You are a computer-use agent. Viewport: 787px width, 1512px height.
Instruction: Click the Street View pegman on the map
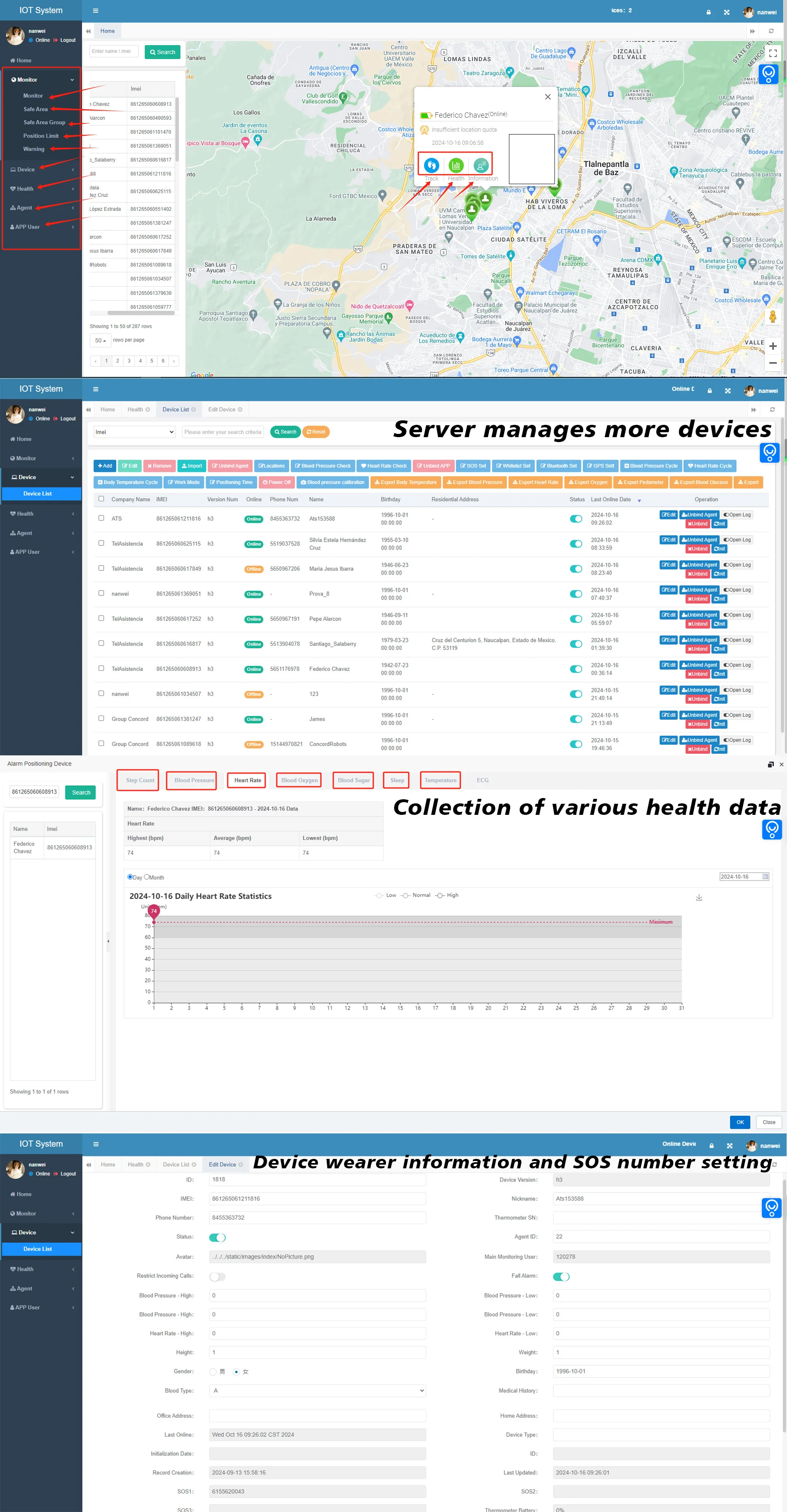(773, 317)
